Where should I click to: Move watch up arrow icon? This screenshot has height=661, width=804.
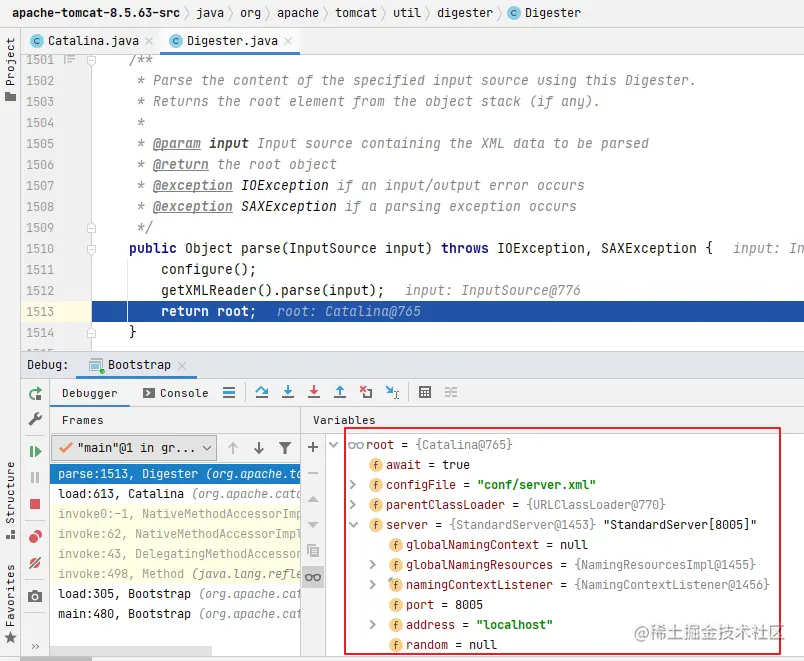pos(313,499)
